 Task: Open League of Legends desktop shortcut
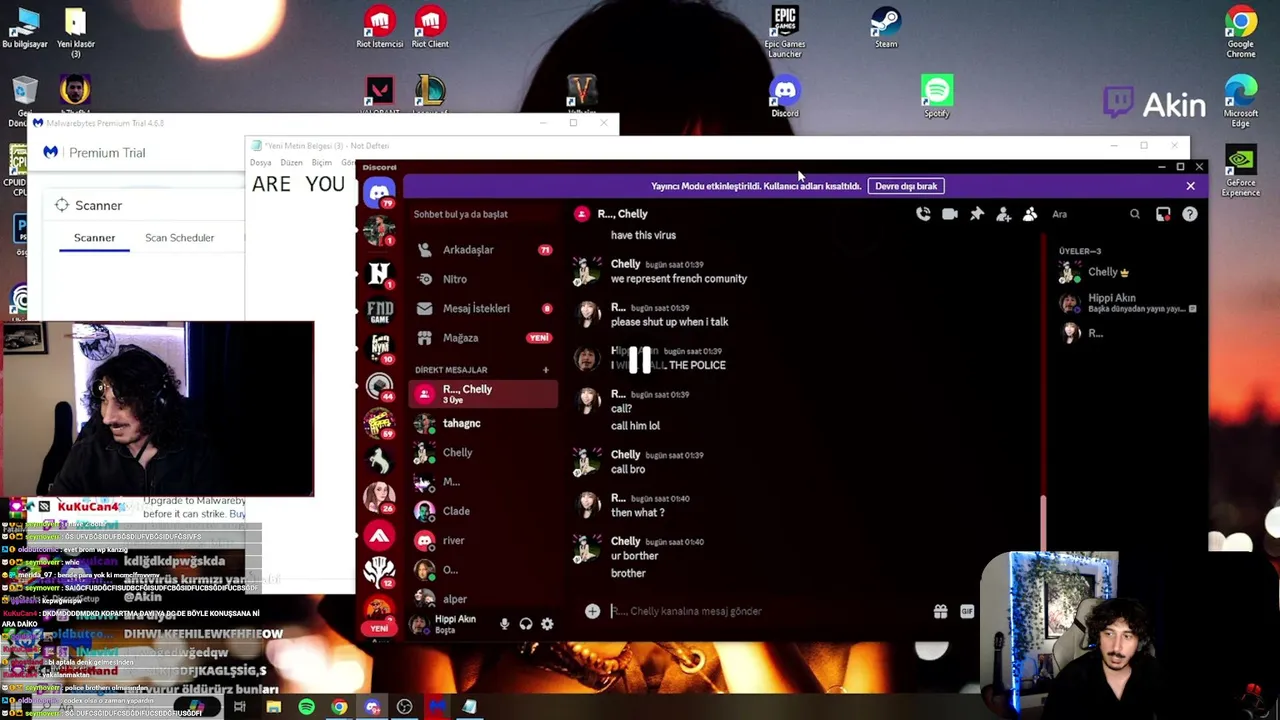(x=430, y=97)
